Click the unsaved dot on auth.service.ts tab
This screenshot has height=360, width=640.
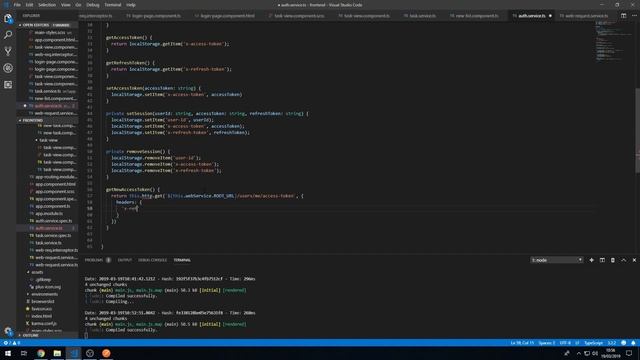coord(550,16)
